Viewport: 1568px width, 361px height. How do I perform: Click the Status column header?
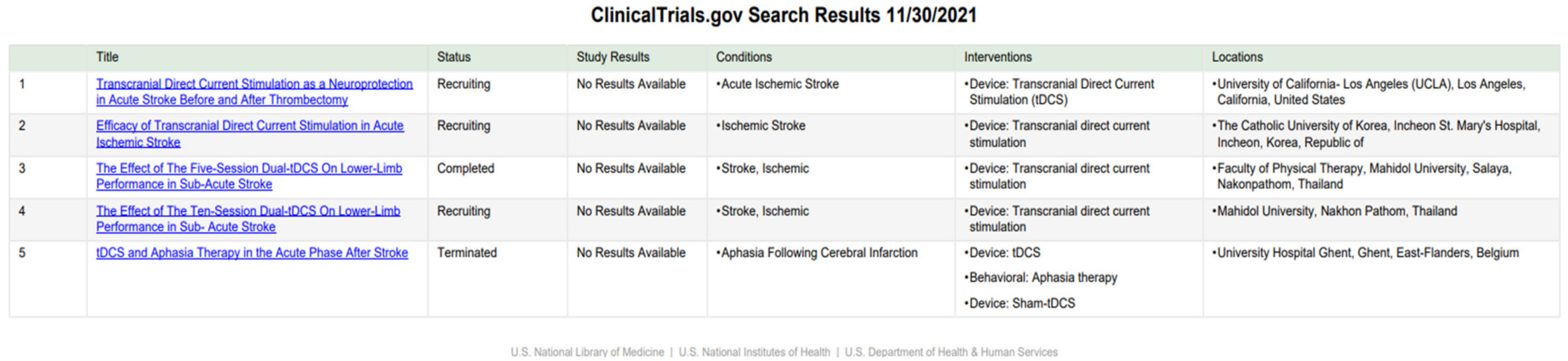pyautogui.click(x=454, y=57)
